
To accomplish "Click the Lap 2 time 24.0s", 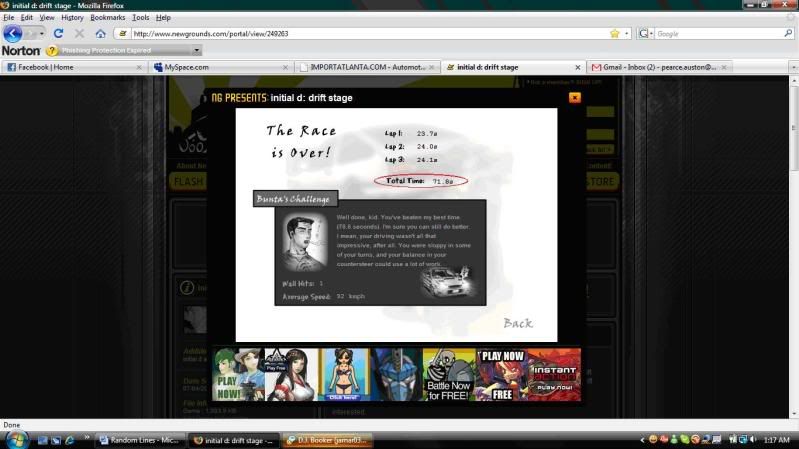I will (427, 147).
